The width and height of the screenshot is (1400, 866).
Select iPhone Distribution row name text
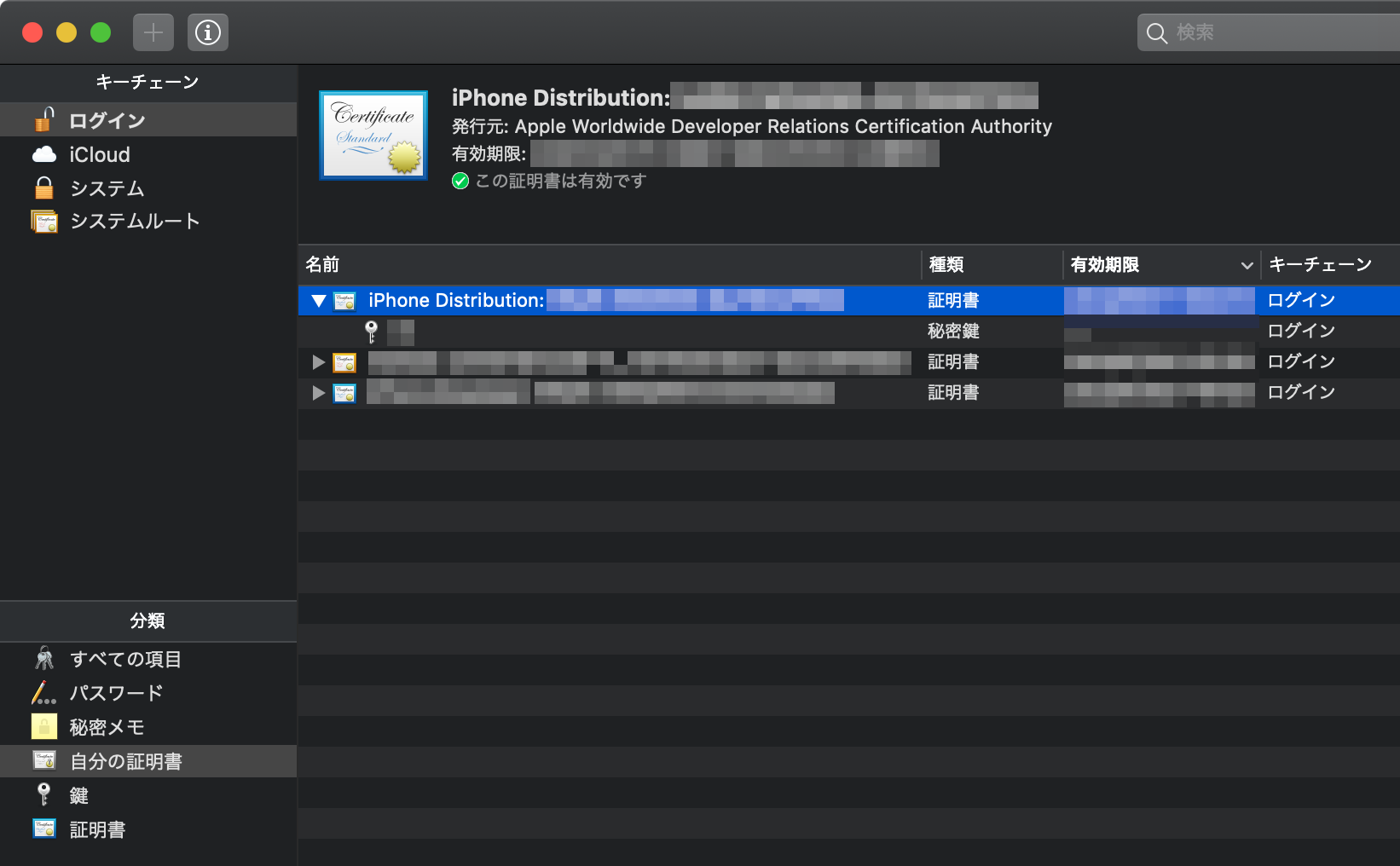point(456,300)
